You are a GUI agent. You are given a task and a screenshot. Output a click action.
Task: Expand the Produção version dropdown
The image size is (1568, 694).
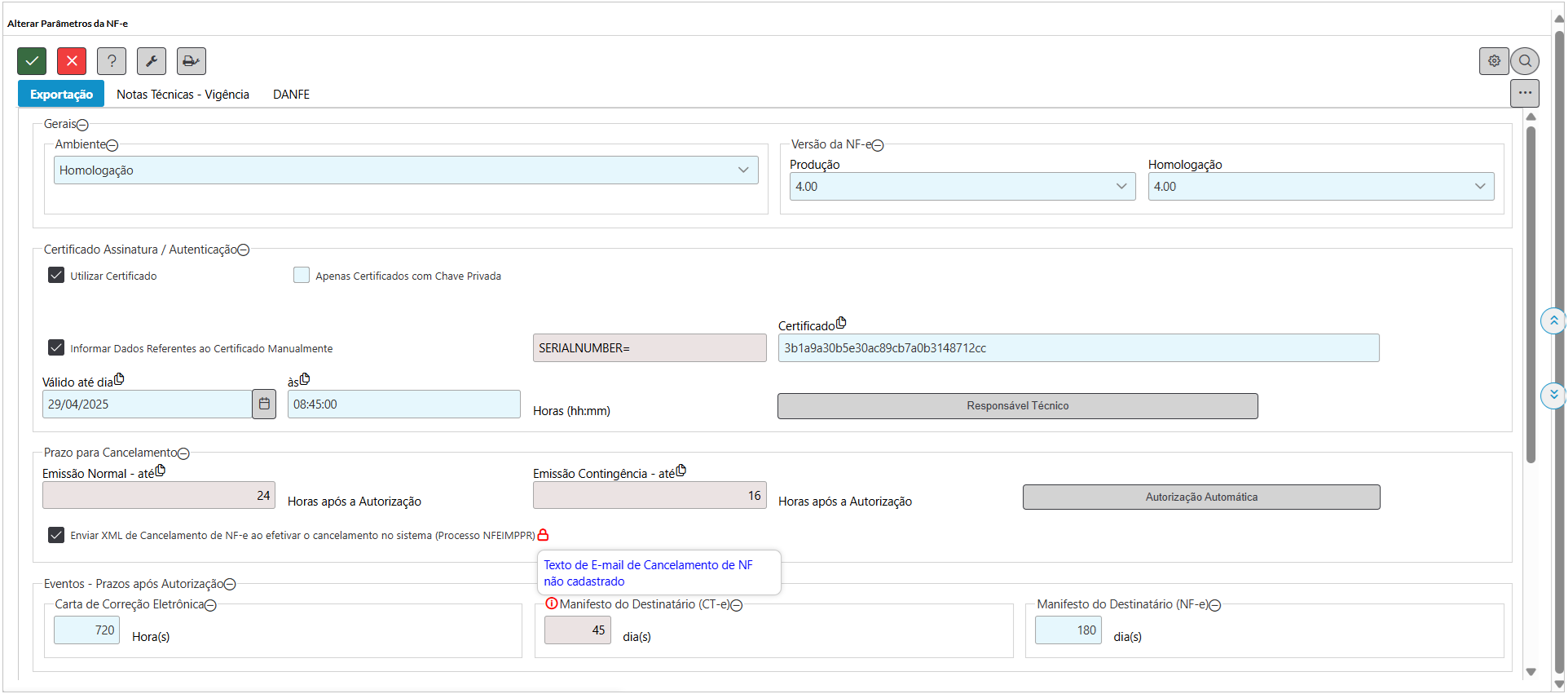962,187
